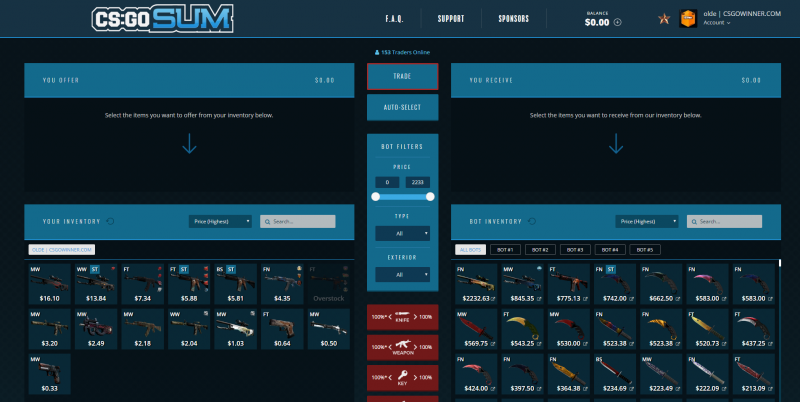Select your $0.33 MW pistol
Viewport: 800px width, 402px height.
pyautogui.click(x=49, y=374)
